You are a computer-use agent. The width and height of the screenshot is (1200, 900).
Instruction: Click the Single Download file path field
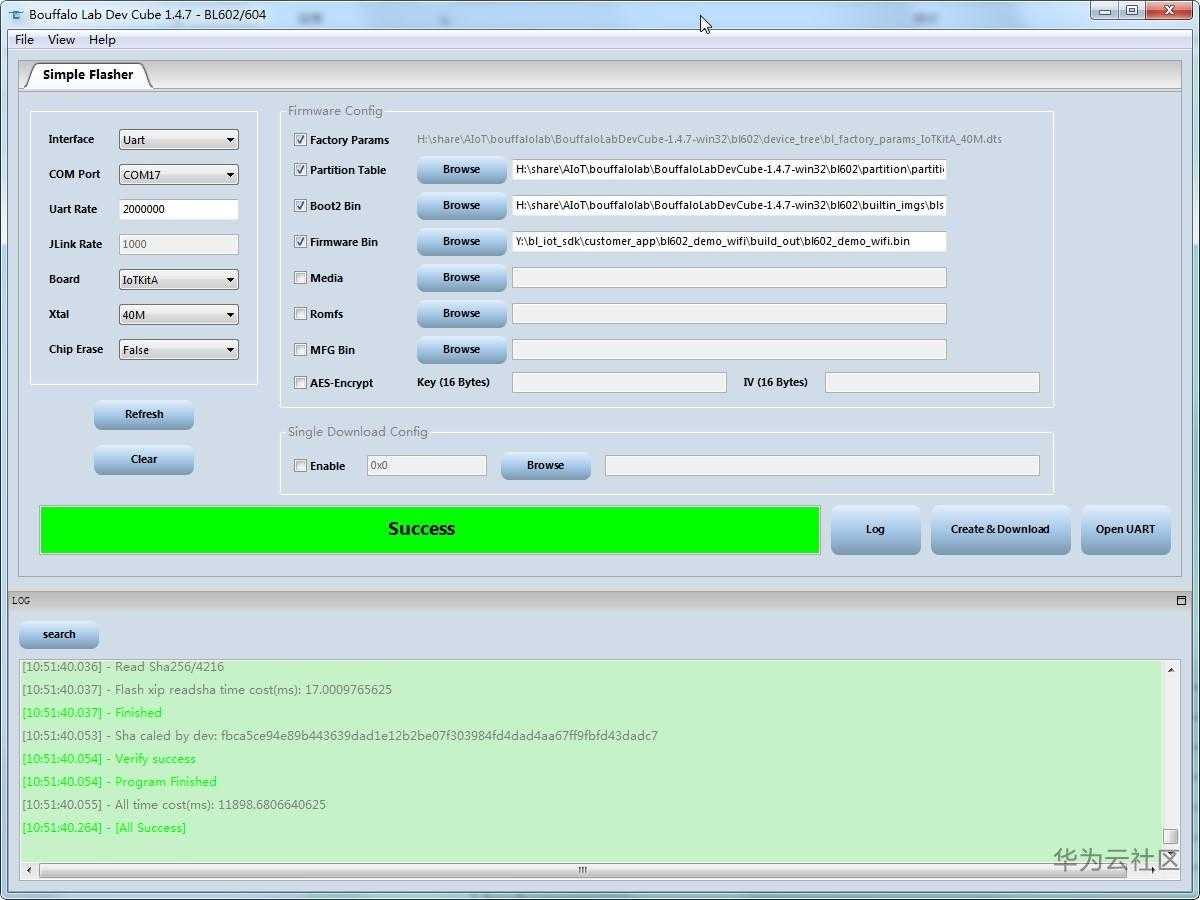(x=822, y=466)
